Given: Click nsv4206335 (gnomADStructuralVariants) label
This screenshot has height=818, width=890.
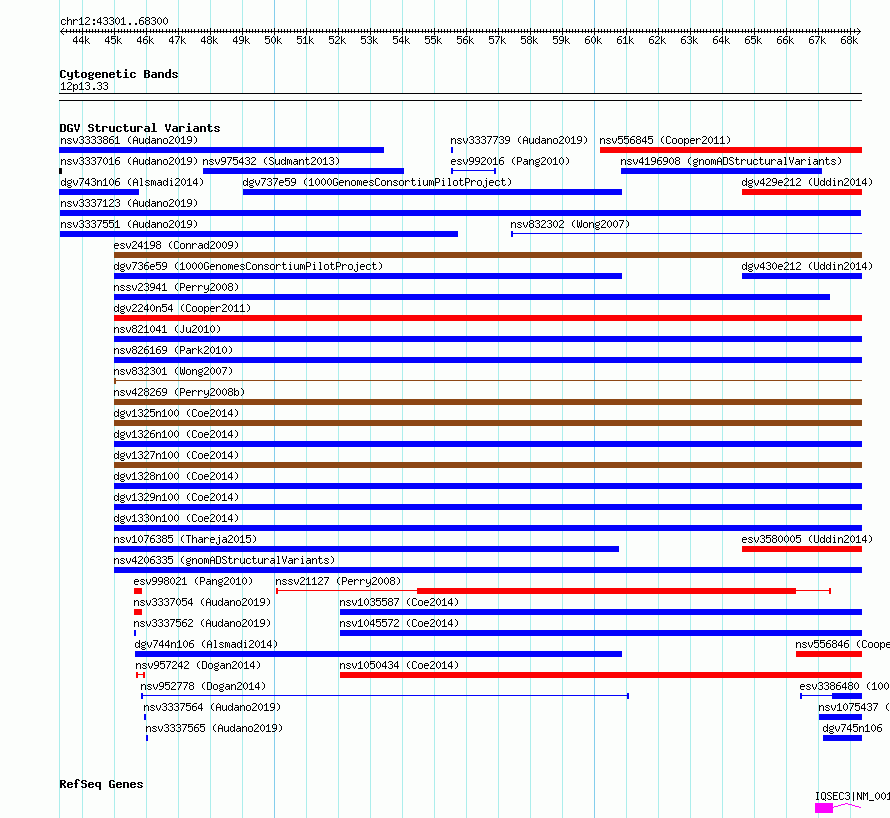Looking at the screenshot, I should [x=224, y=560].
